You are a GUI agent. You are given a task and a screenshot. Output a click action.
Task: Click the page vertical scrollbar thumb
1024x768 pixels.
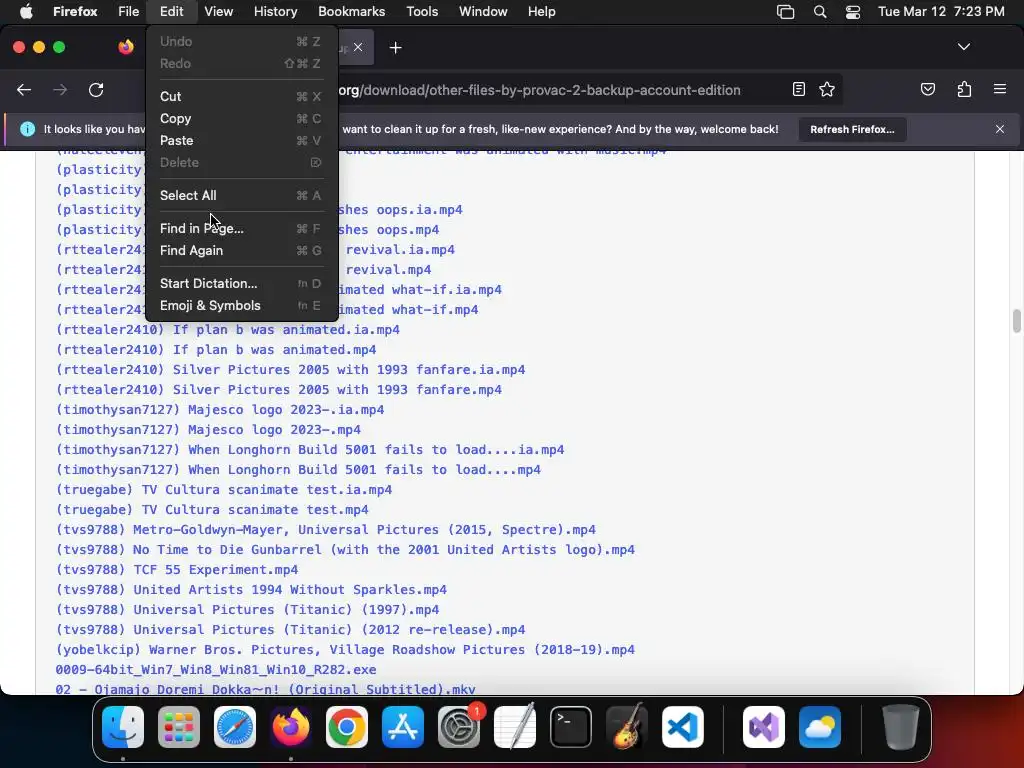1016,321
